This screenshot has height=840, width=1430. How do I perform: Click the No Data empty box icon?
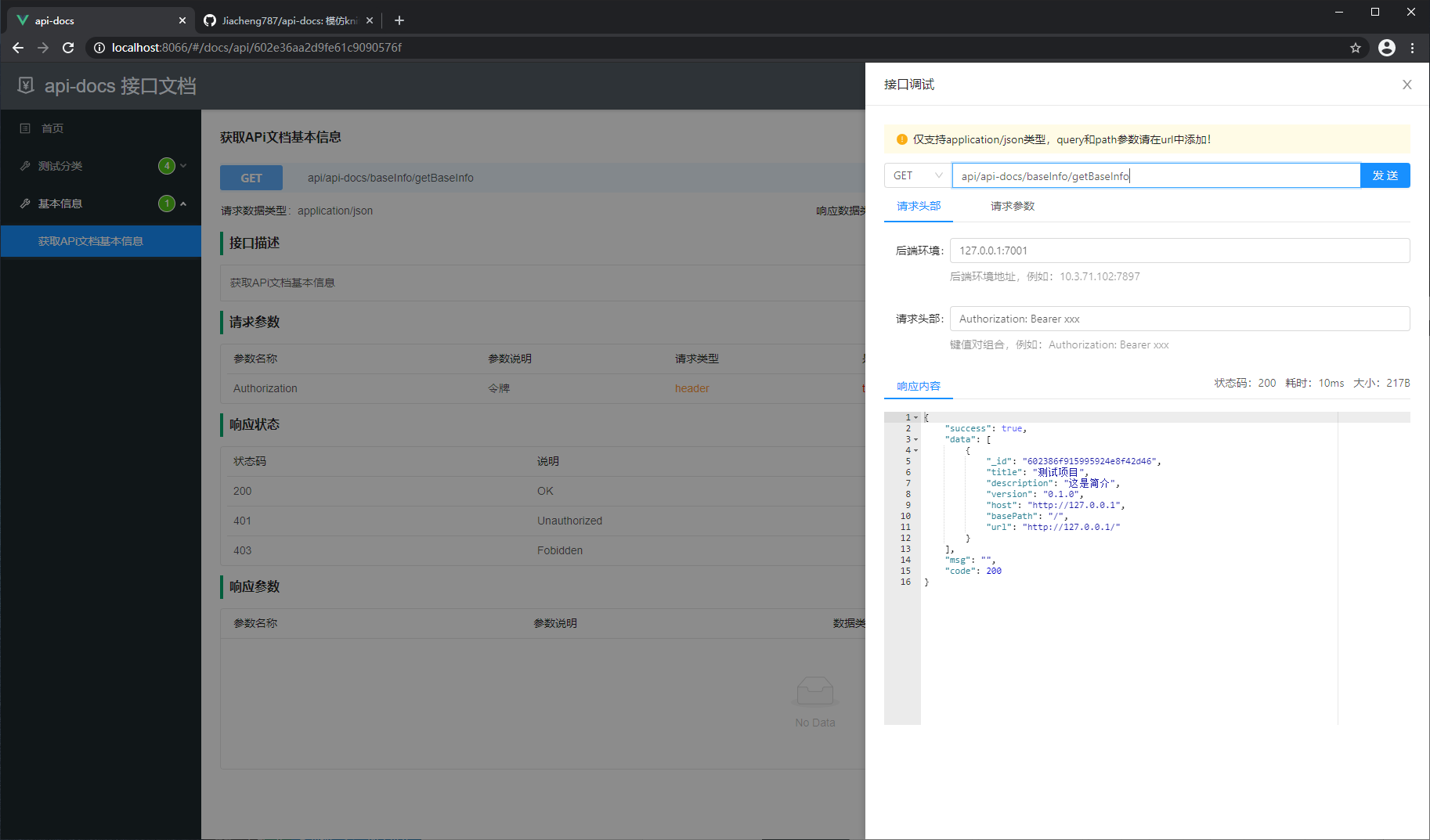pos(815,691)
